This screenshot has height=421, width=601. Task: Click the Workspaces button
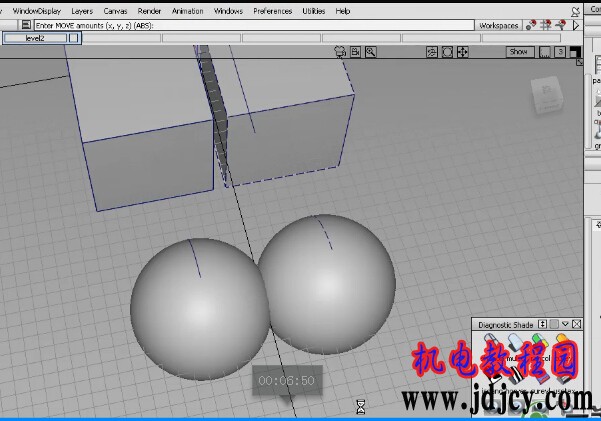[499, 25]
